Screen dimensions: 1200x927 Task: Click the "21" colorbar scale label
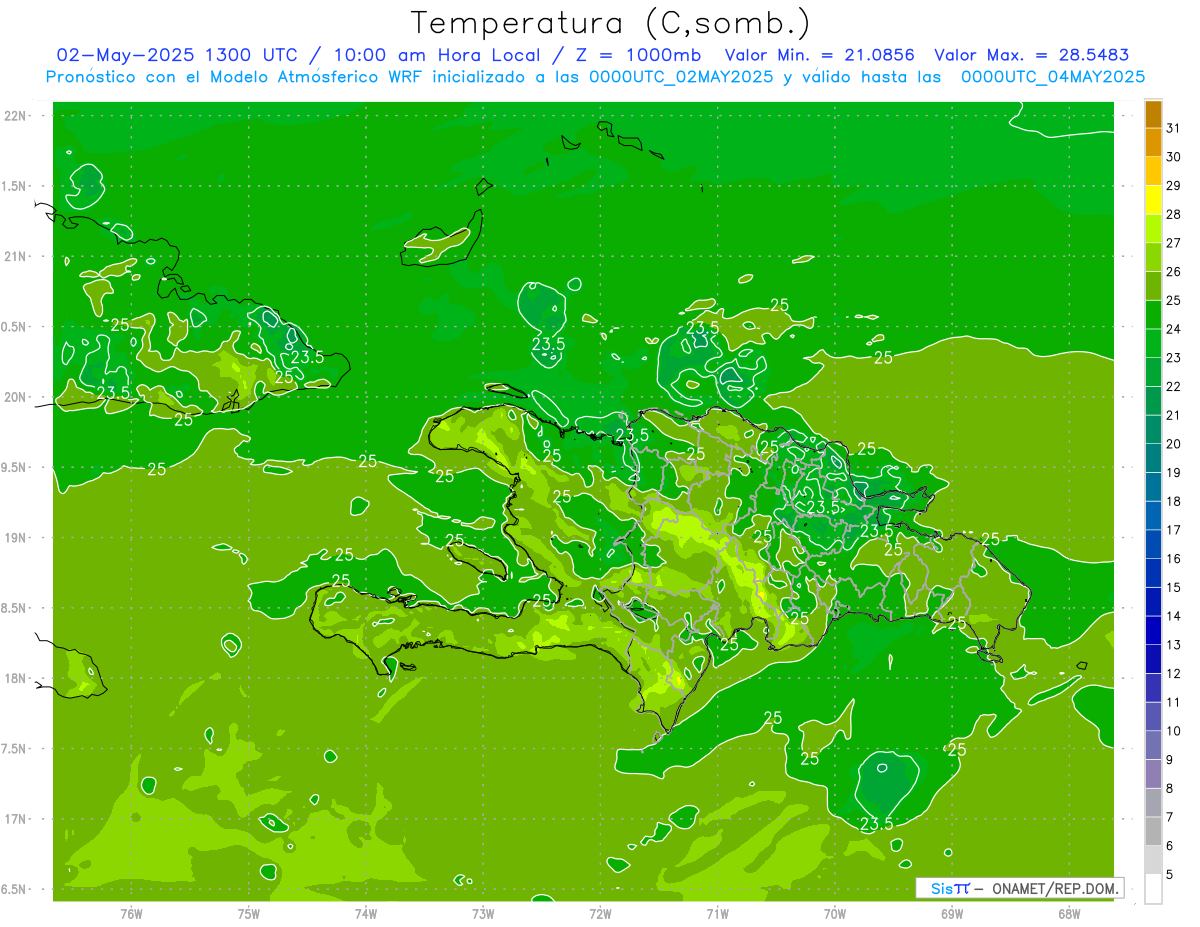click(1174, 415)
